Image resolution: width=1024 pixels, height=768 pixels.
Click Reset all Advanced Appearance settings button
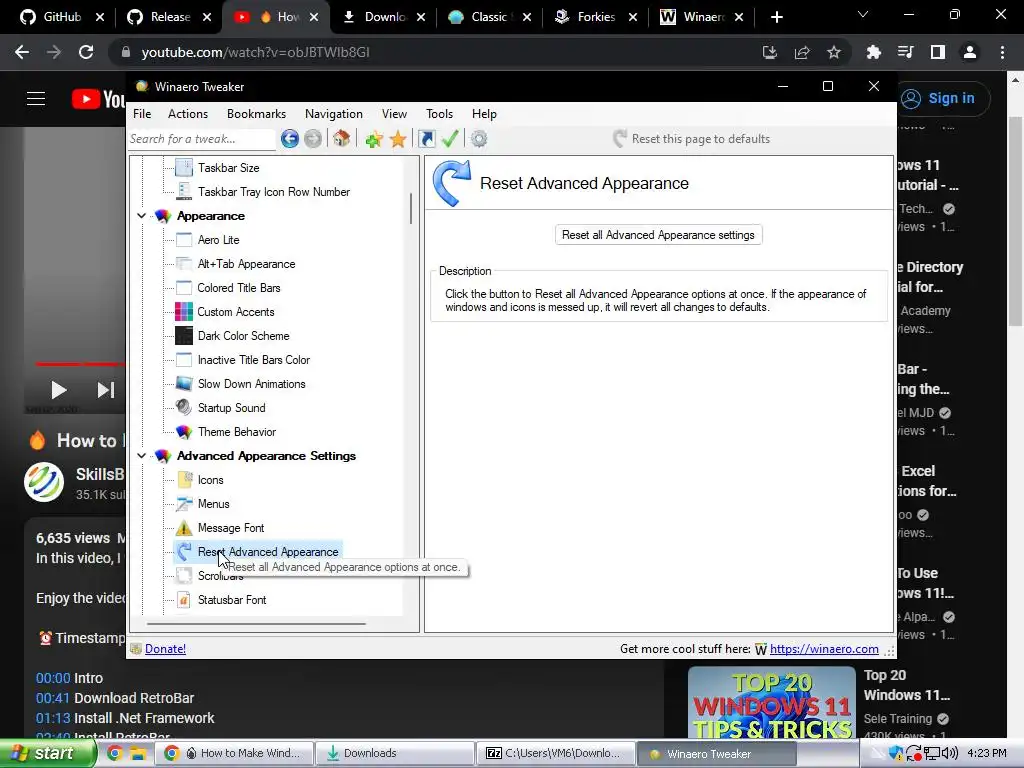[658, 235]
